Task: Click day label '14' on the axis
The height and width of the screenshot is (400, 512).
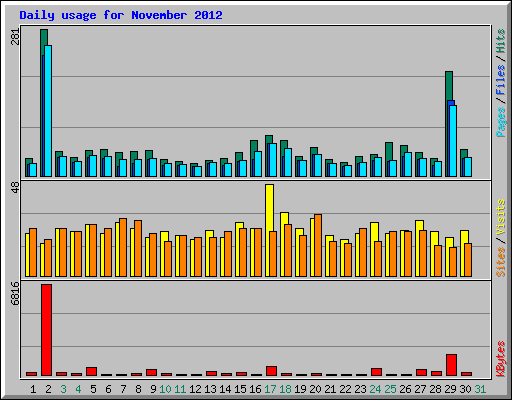Action: 225,389
